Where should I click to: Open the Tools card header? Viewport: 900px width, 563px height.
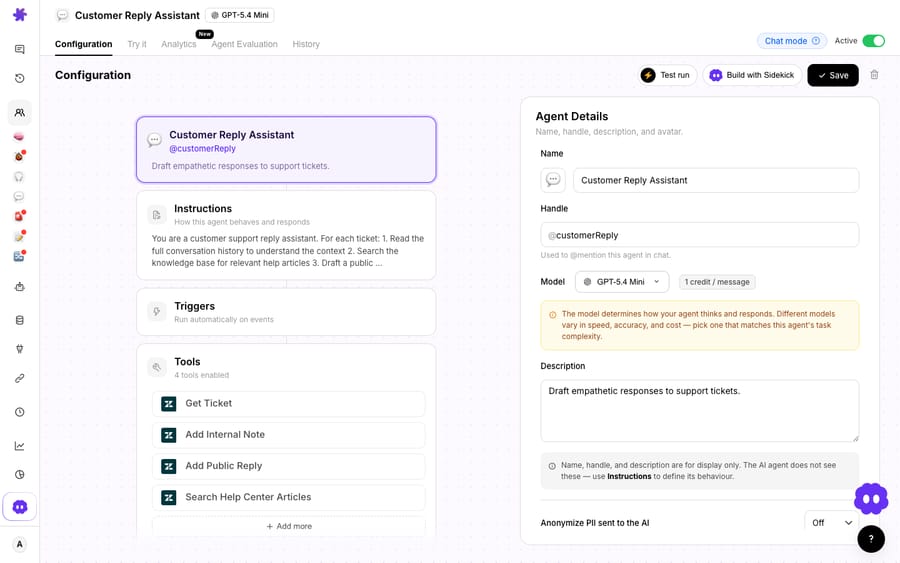click(x=286, y=367)
